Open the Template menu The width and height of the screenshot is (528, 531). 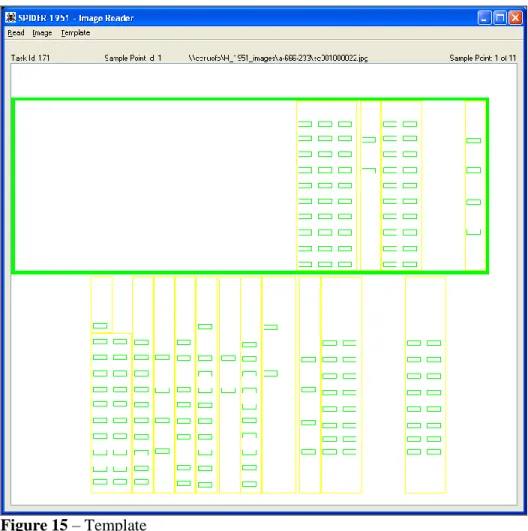[75, 33]
